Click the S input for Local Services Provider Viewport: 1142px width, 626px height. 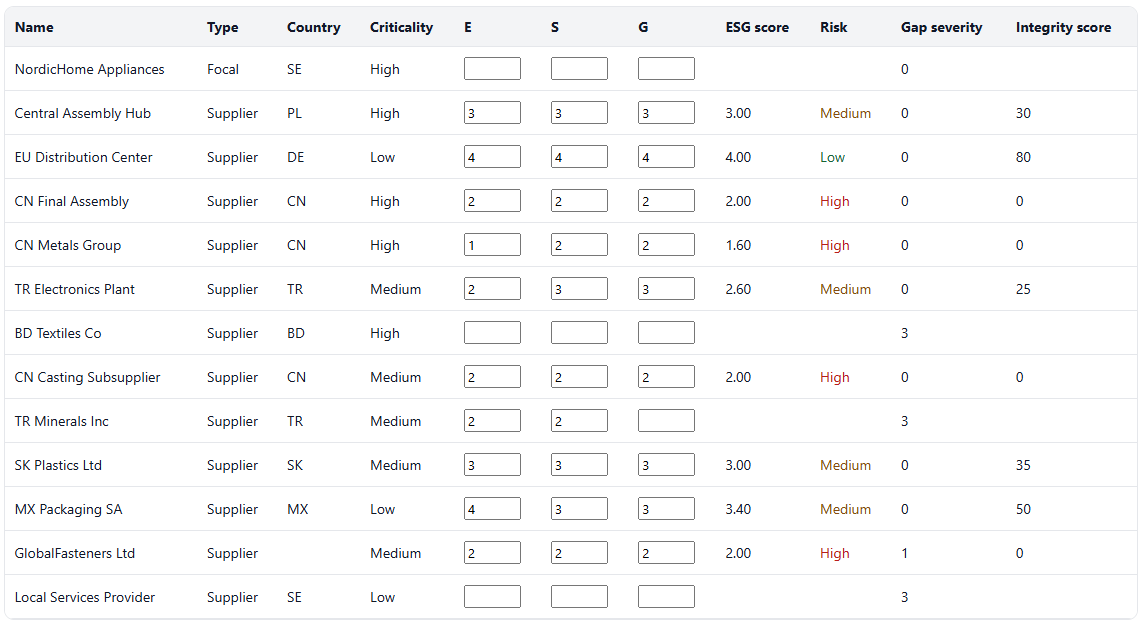pos(579,596)
